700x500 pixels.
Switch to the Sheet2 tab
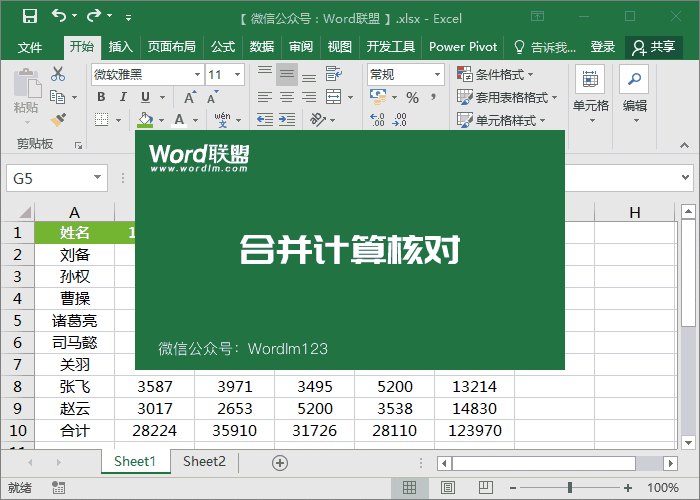tap(204, 461)
